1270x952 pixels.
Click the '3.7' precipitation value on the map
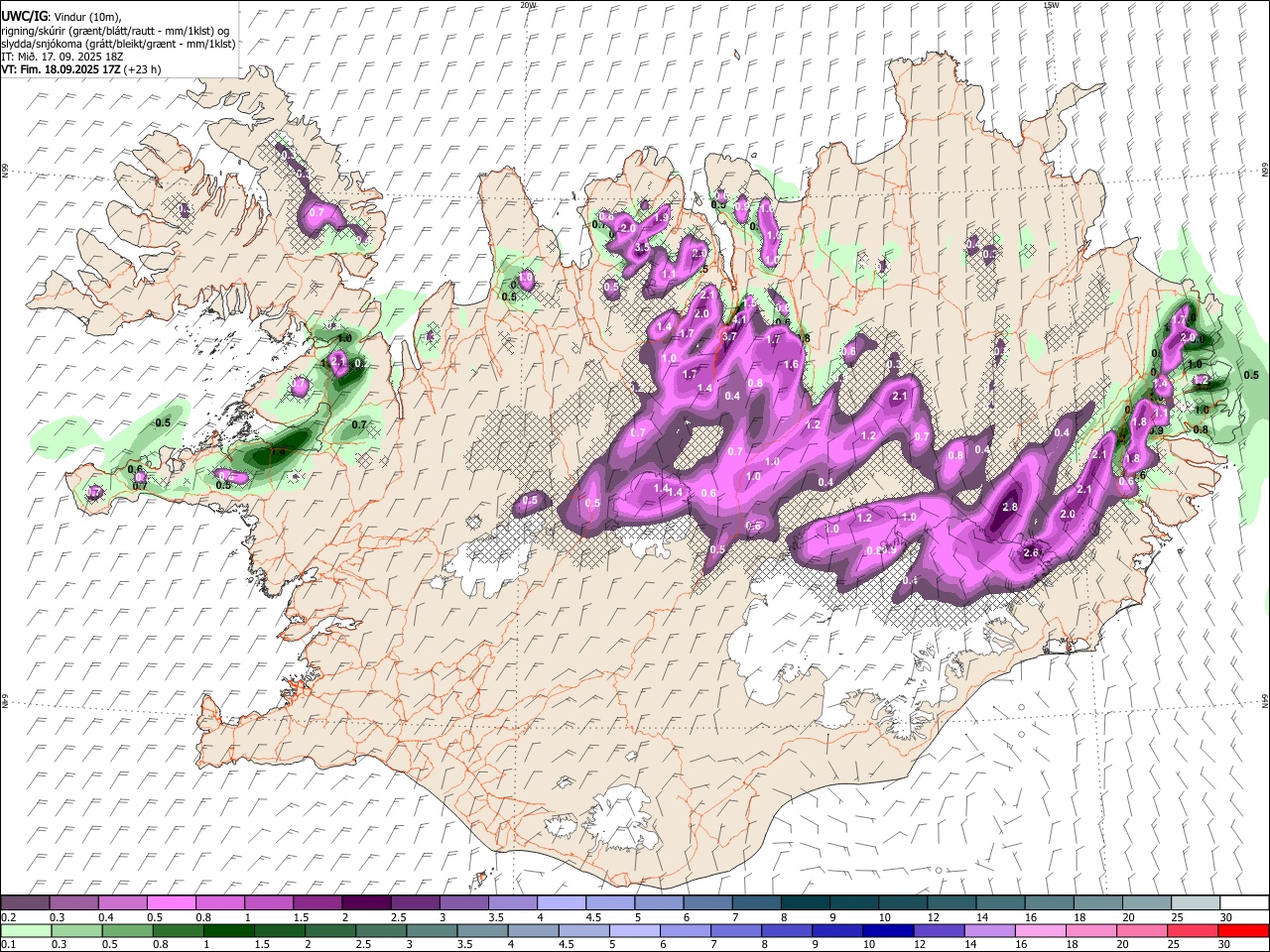(729, 336)
